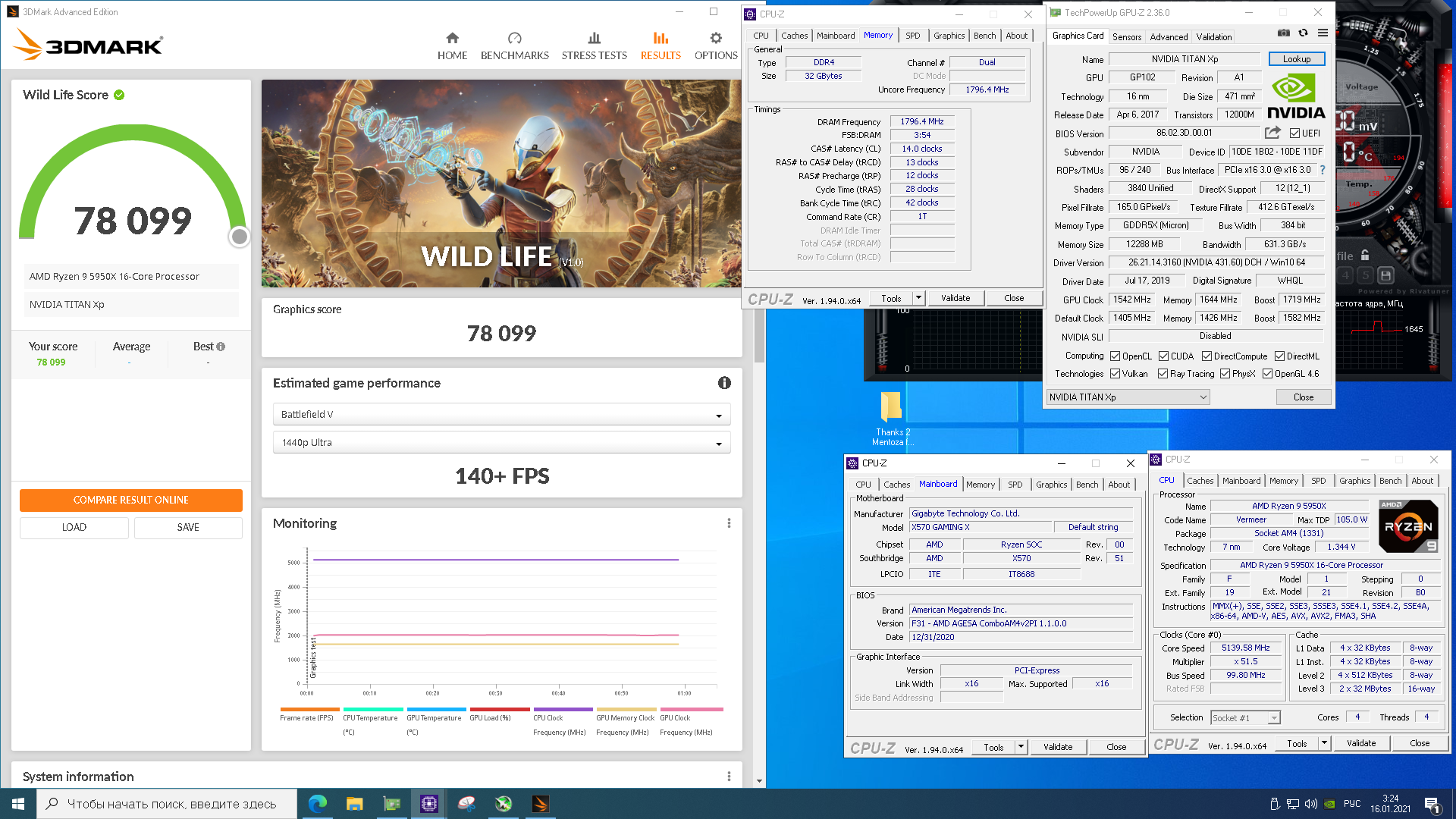The height and width of the screenshot is (819, 1456).
Task: Expand Tools arrow in CPU-Z CPU window
Action: click(x=1324, y=743)
